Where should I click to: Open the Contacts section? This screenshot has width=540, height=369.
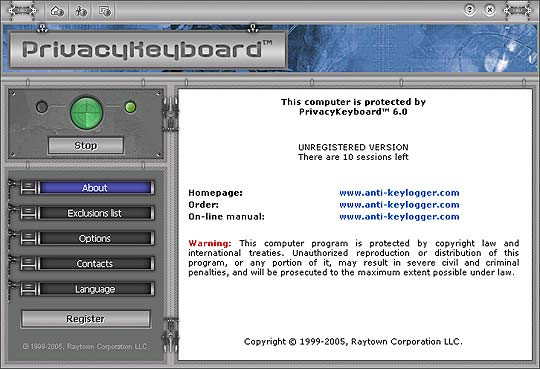95,264
